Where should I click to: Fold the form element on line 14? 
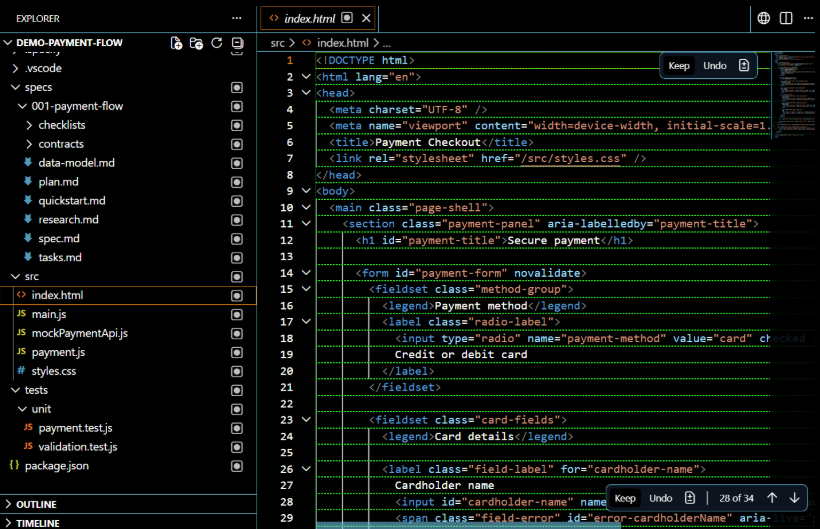coord(306,272)
